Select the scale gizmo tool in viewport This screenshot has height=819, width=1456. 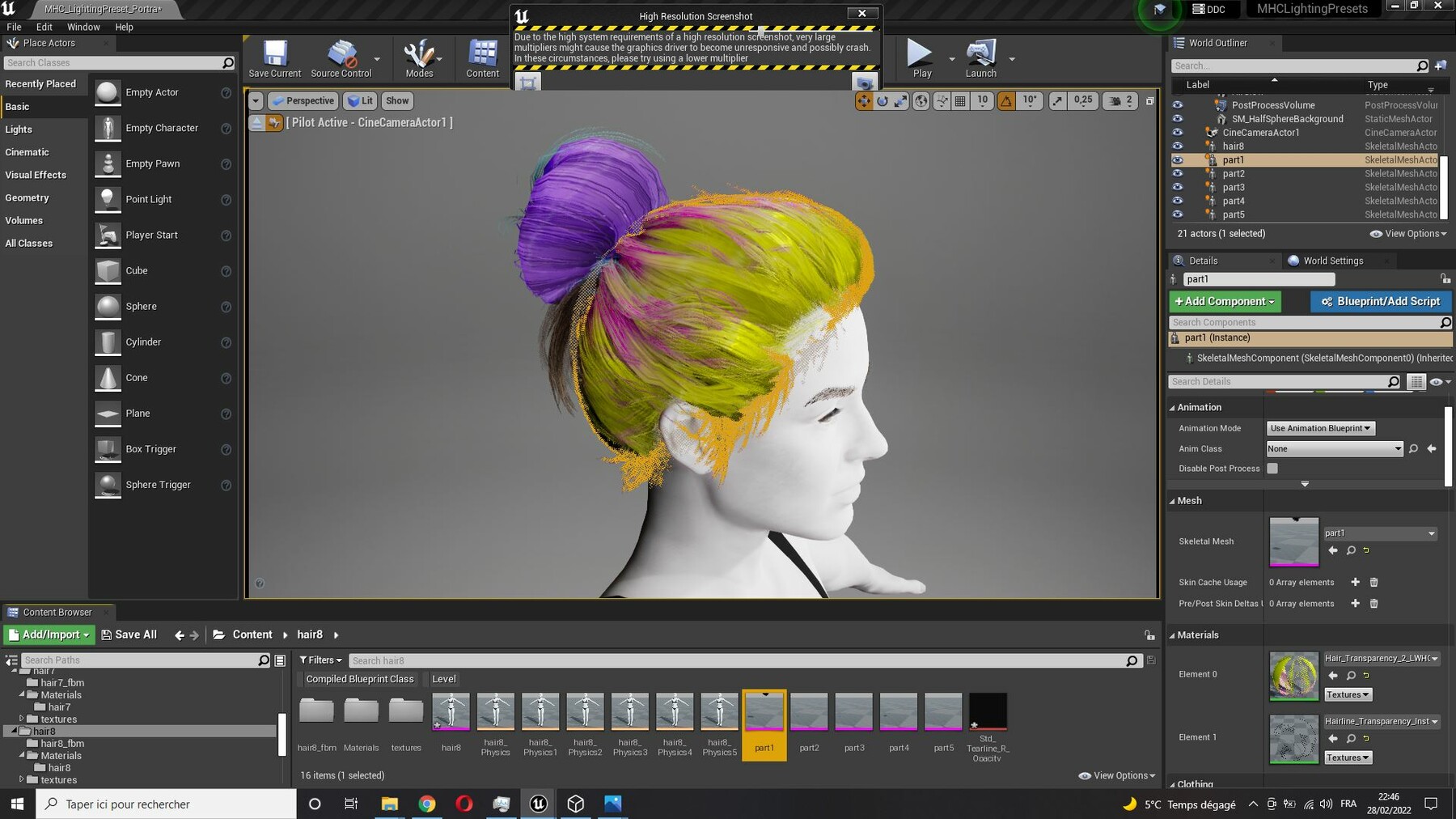tap(900, 101)
